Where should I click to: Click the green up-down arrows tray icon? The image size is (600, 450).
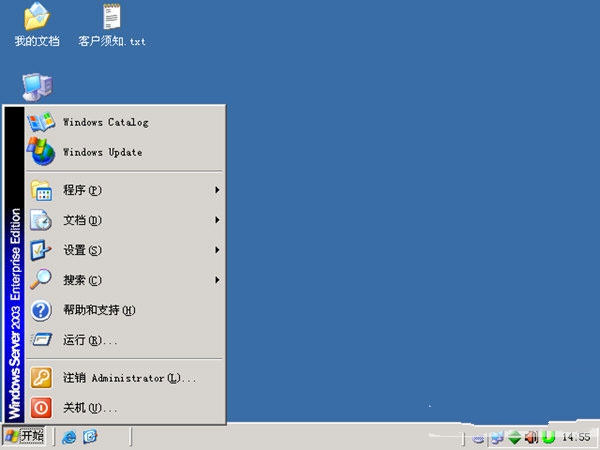coord(514,437)
